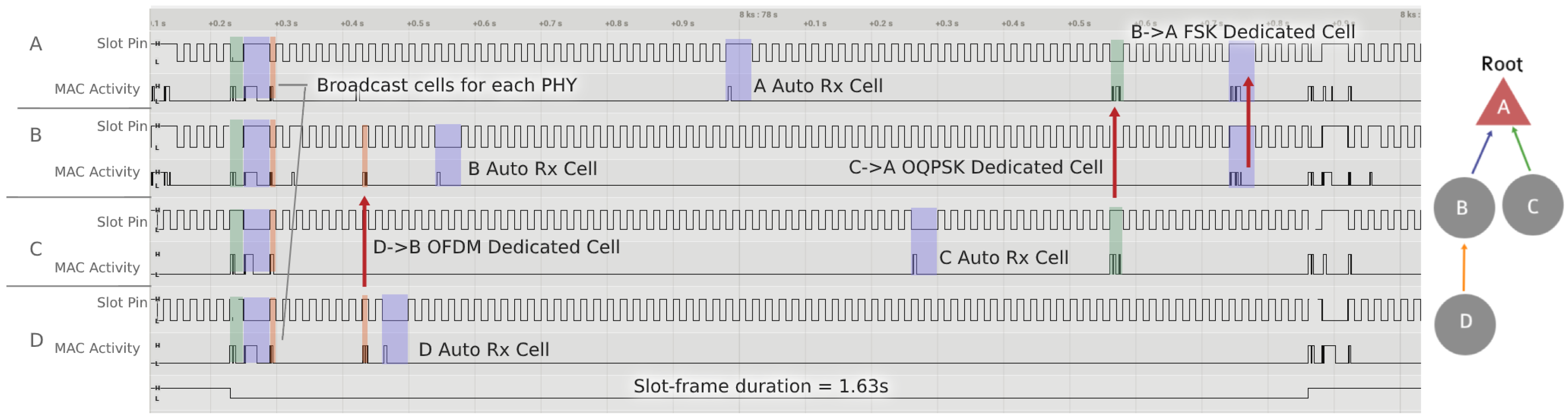Select the gray C node circle
Screen dimensions: 1568x420
tap(1532, 206)
